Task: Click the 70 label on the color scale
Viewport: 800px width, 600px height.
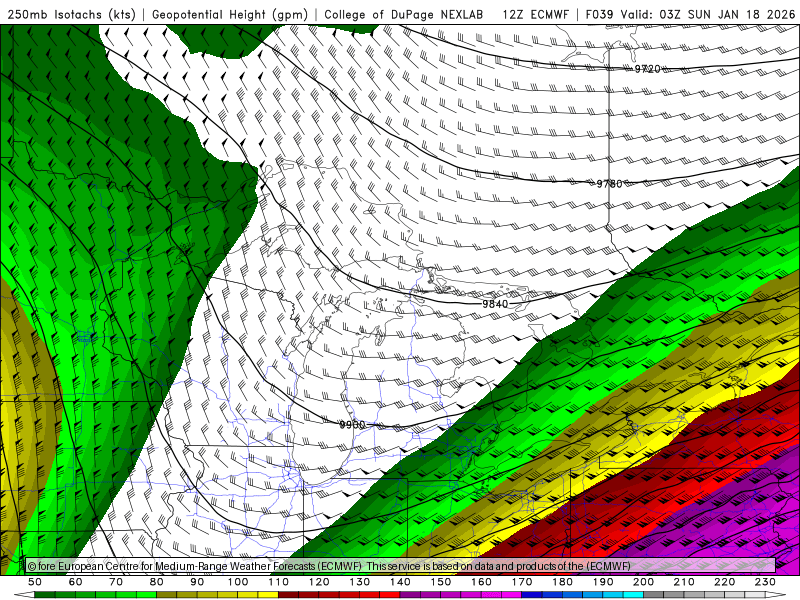Action: (x=116, y=582)
